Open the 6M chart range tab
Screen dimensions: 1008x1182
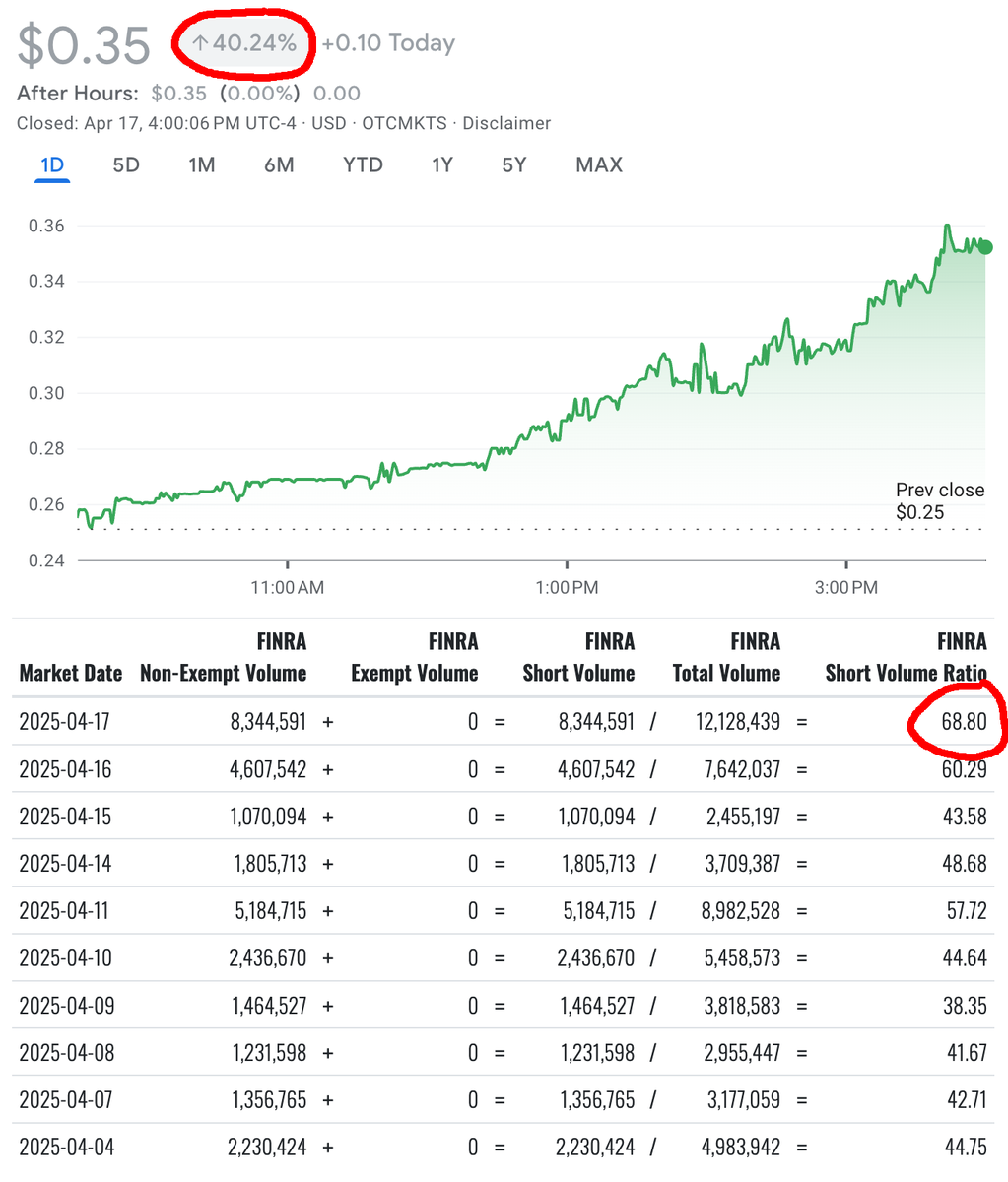[x=279, y=165]
